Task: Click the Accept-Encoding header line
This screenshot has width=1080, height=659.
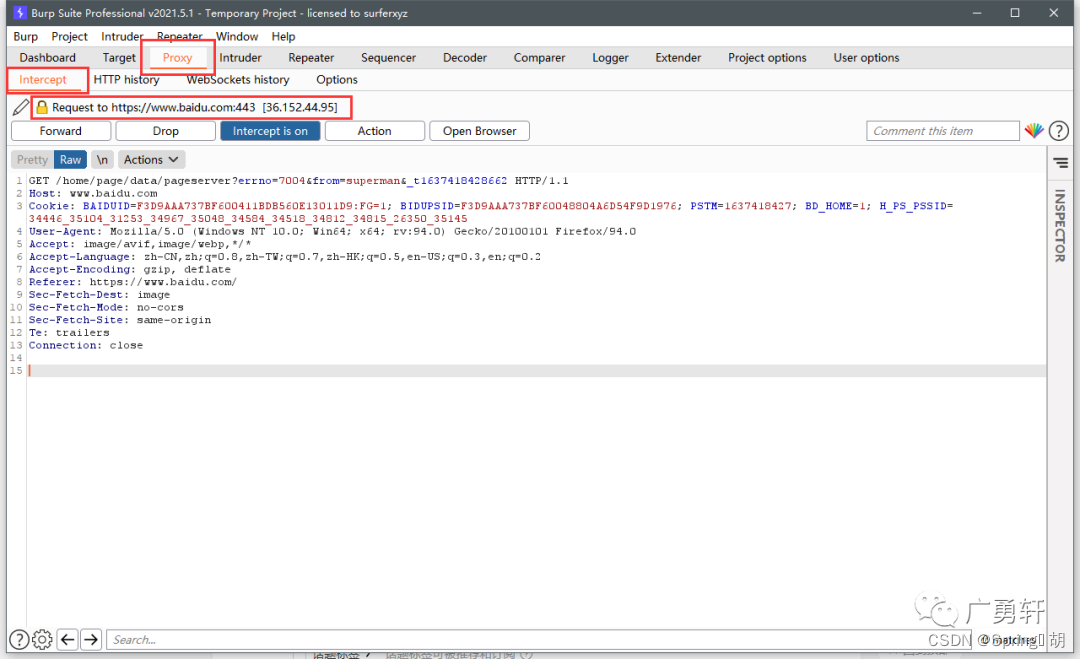Action: pyautogui.click(x=129, y=269)
